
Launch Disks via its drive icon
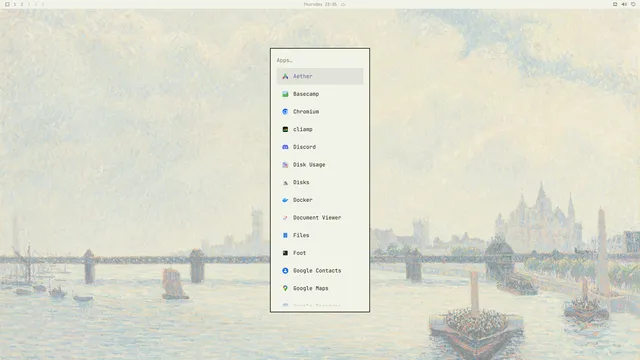tap(285, 182)
